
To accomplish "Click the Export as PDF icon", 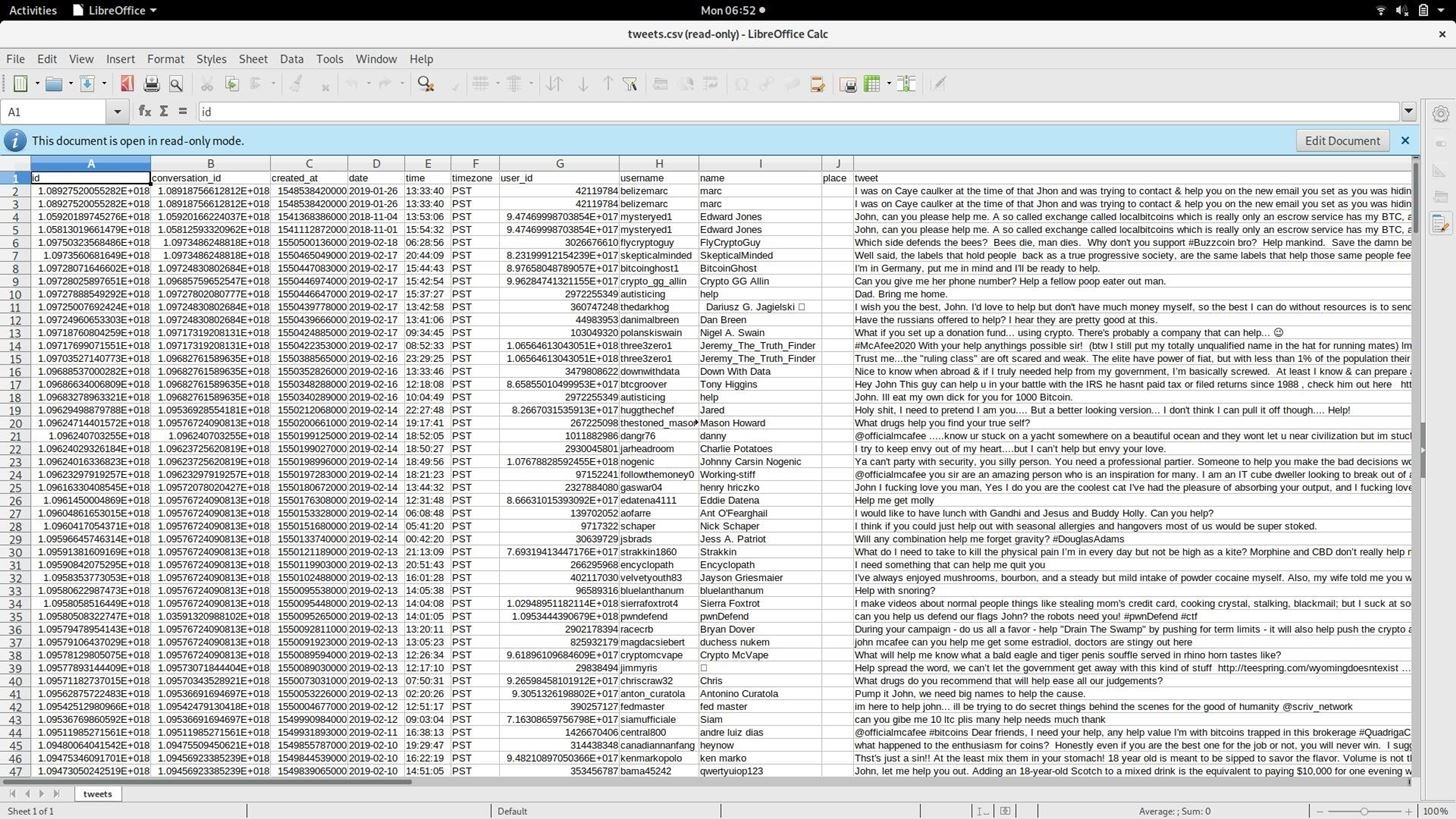I will [127, 84].
